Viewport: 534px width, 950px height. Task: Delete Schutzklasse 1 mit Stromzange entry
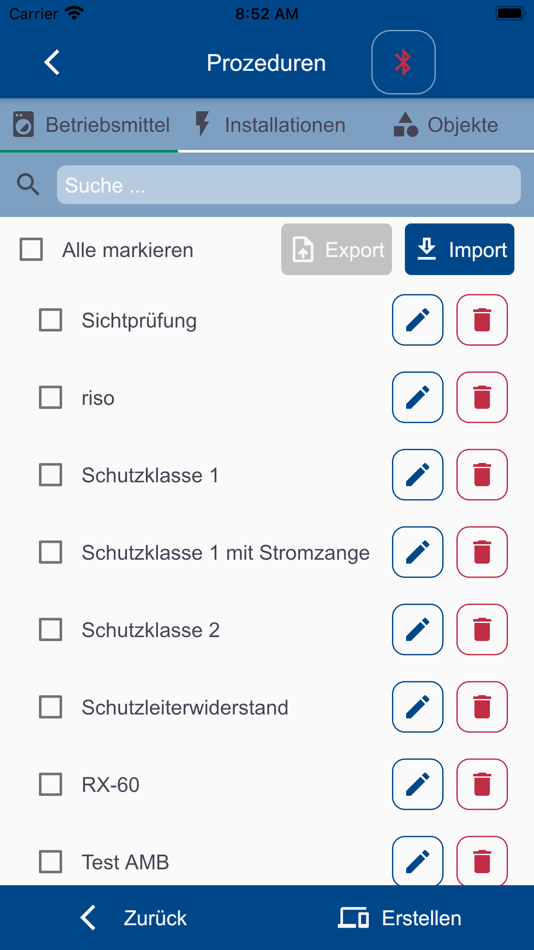[x=482, y=552]
